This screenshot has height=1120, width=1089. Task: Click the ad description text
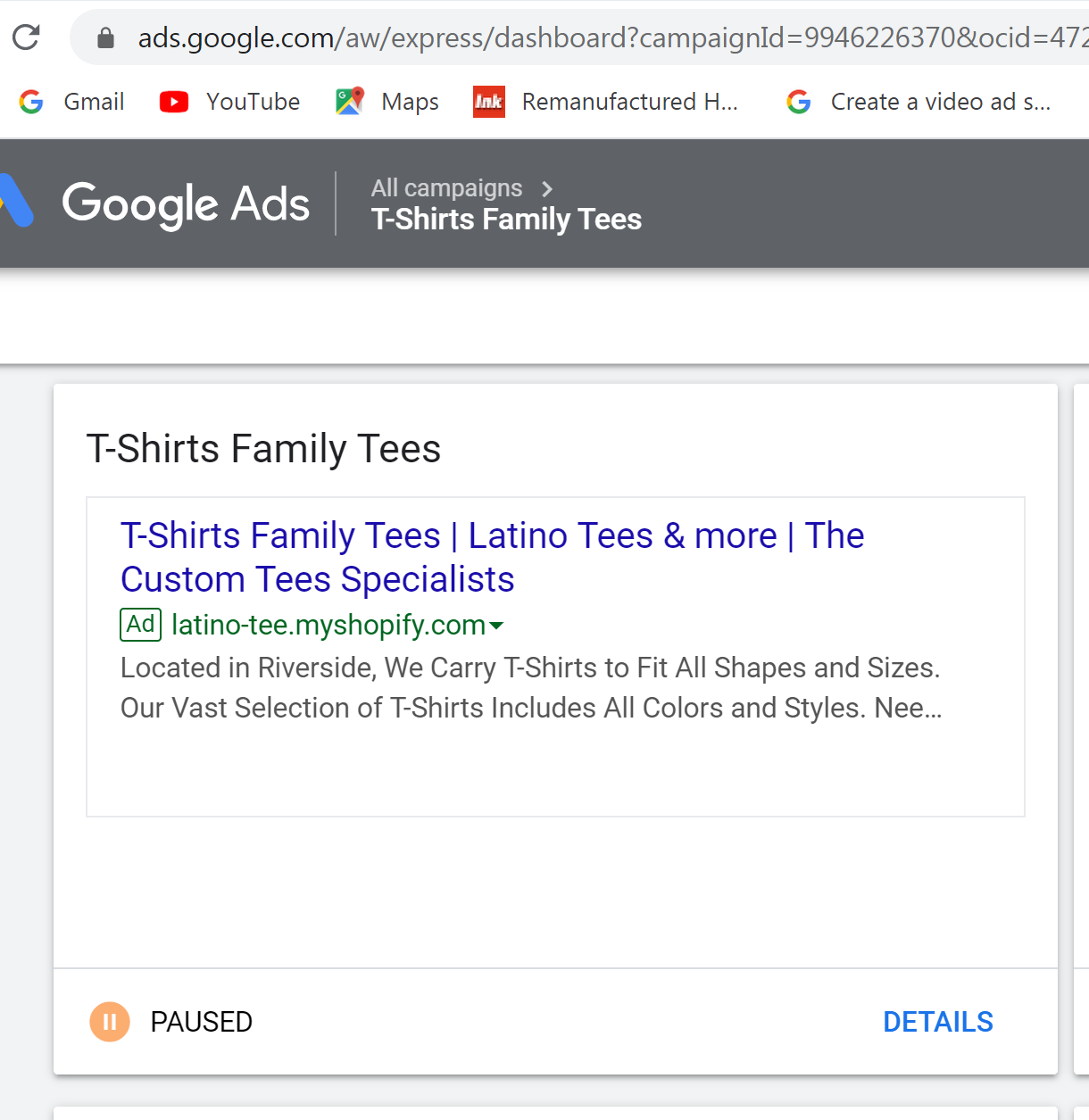pos(531,688)
